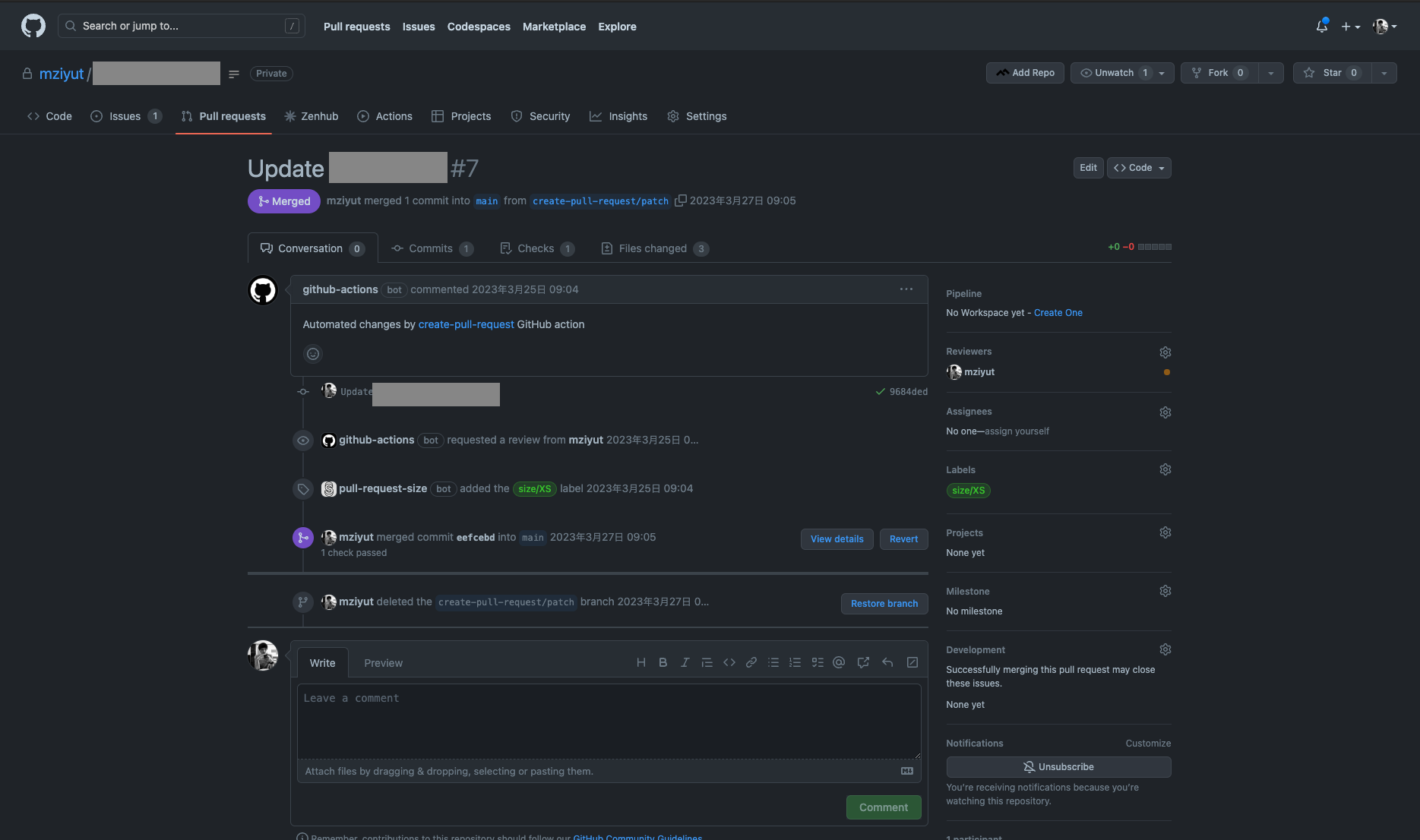This screenshot has height=840, width=1420.
Task: Open the Marketplace top navigation item
Action: coord(554,27)
